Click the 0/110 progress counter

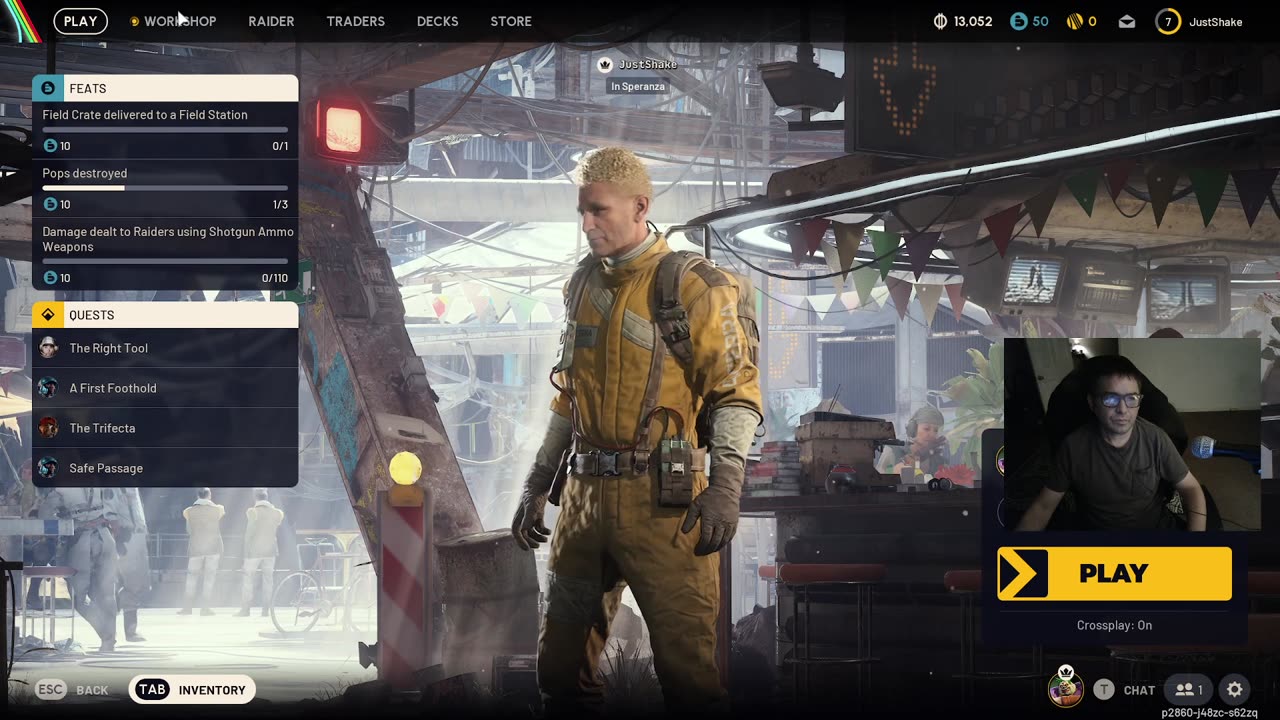point(275,278)
